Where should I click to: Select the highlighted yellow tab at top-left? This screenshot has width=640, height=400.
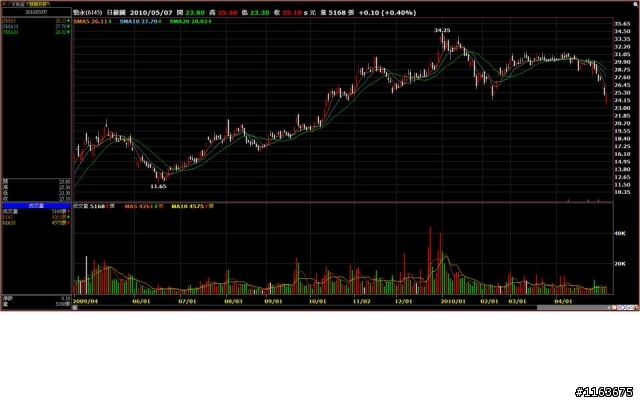point(38,4)
